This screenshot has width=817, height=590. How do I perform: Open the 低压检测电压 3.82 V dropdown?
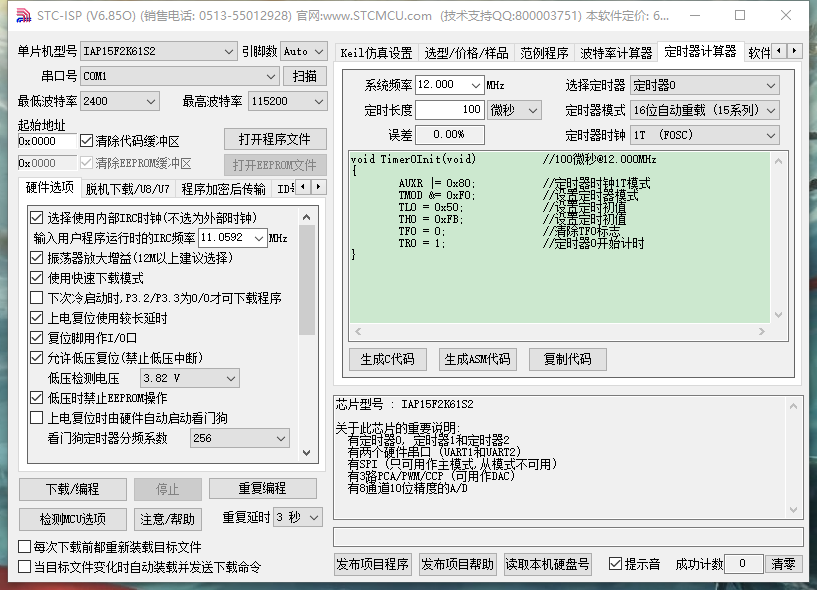tap(190, 378)
